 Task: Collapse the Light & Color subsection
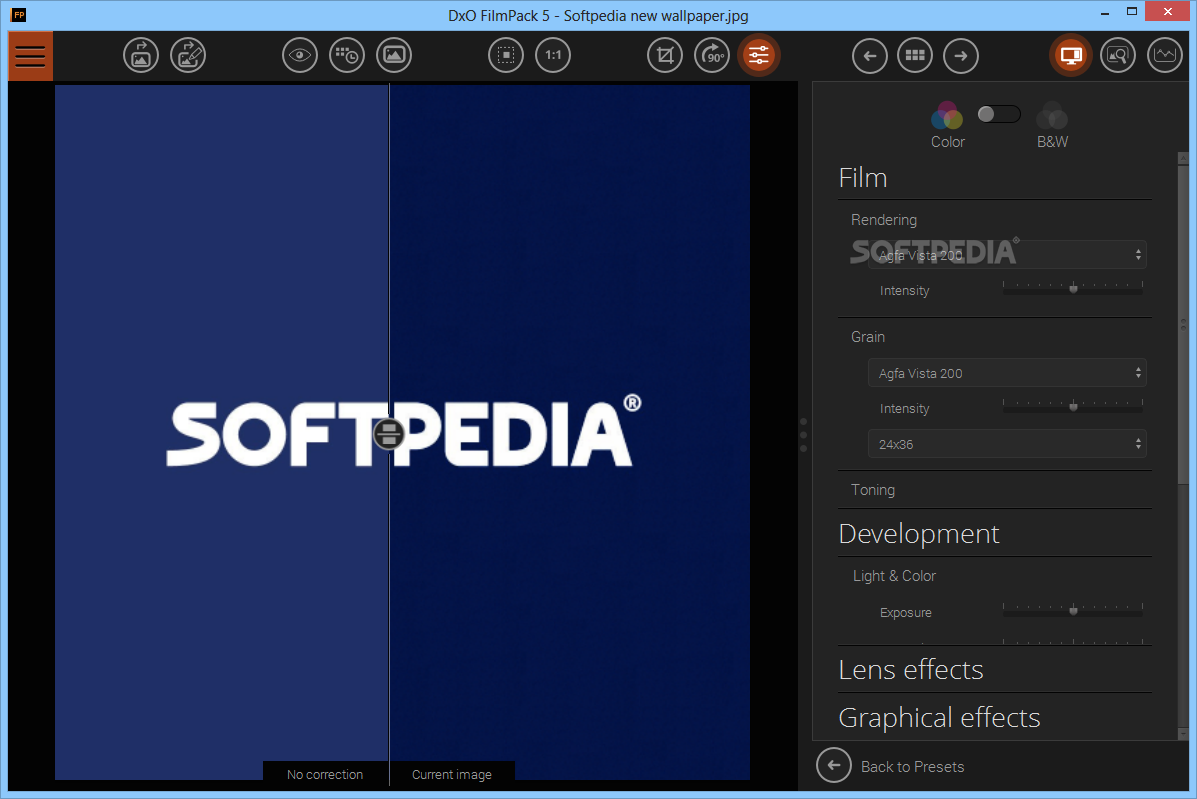coord(894,576)
